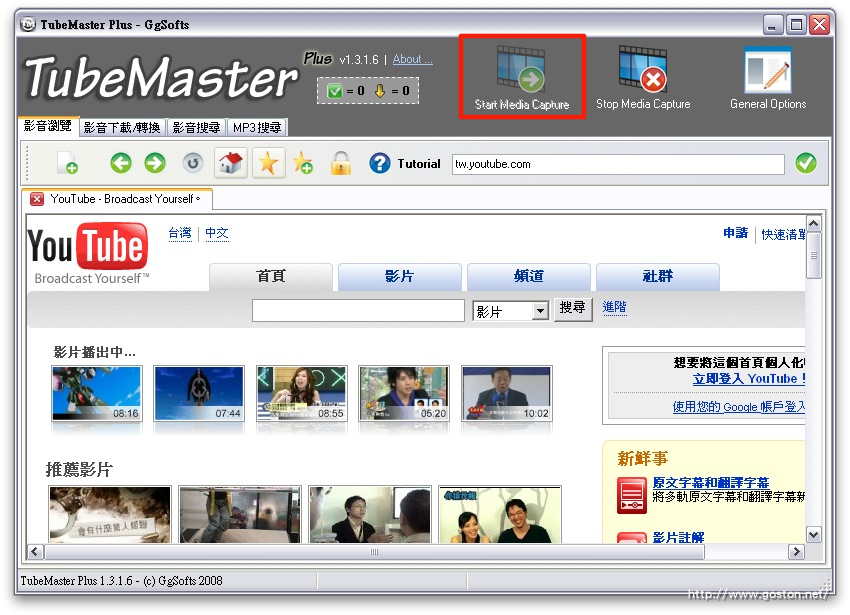Click the vertical scrollbar thumb
The image size is (850, 615).
pyautogui.click(x=813, y=255)
